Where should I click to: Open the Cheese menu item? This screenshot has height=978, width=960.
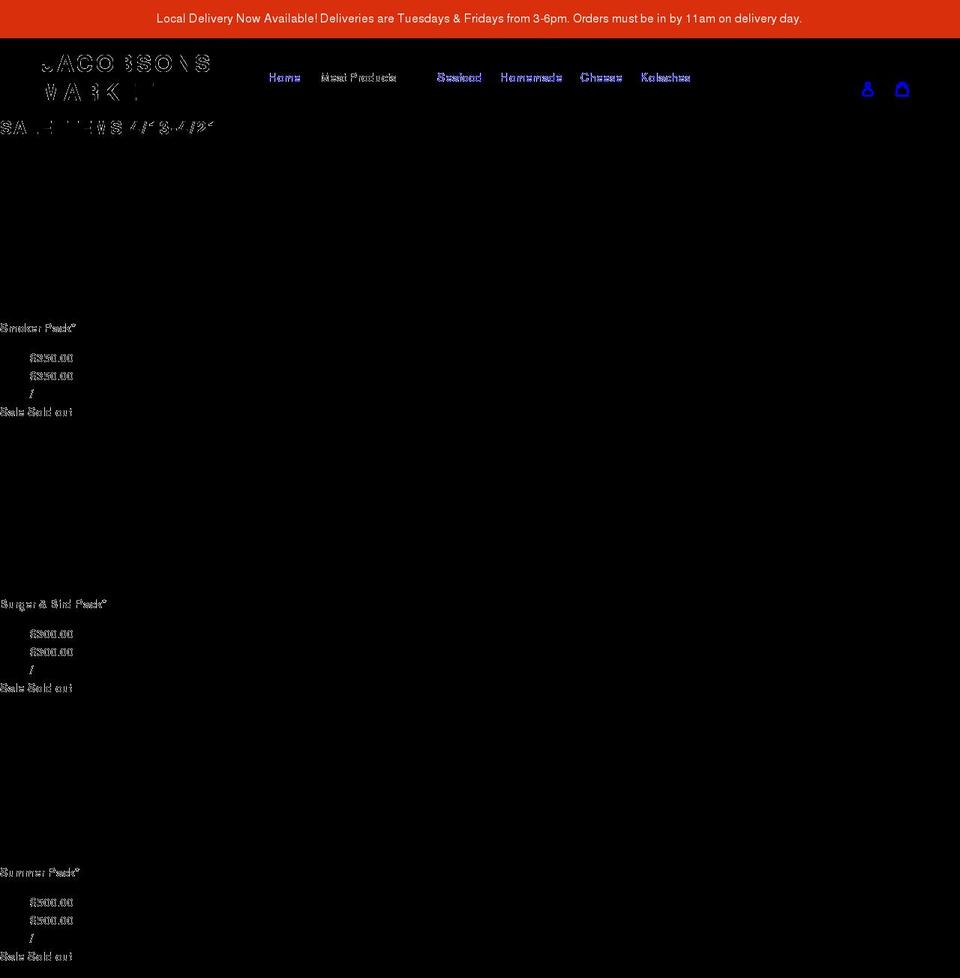(x=601, y=77)
